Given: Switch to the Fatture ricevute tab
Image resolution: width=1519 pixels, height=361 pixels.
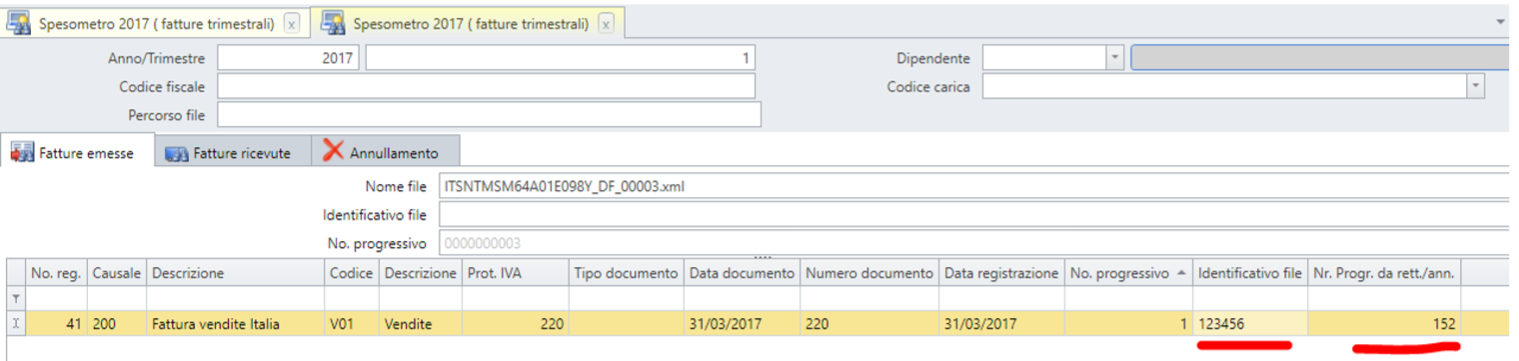Looking at the screenshot, I should pyautogui.click(x=232, y=153).
